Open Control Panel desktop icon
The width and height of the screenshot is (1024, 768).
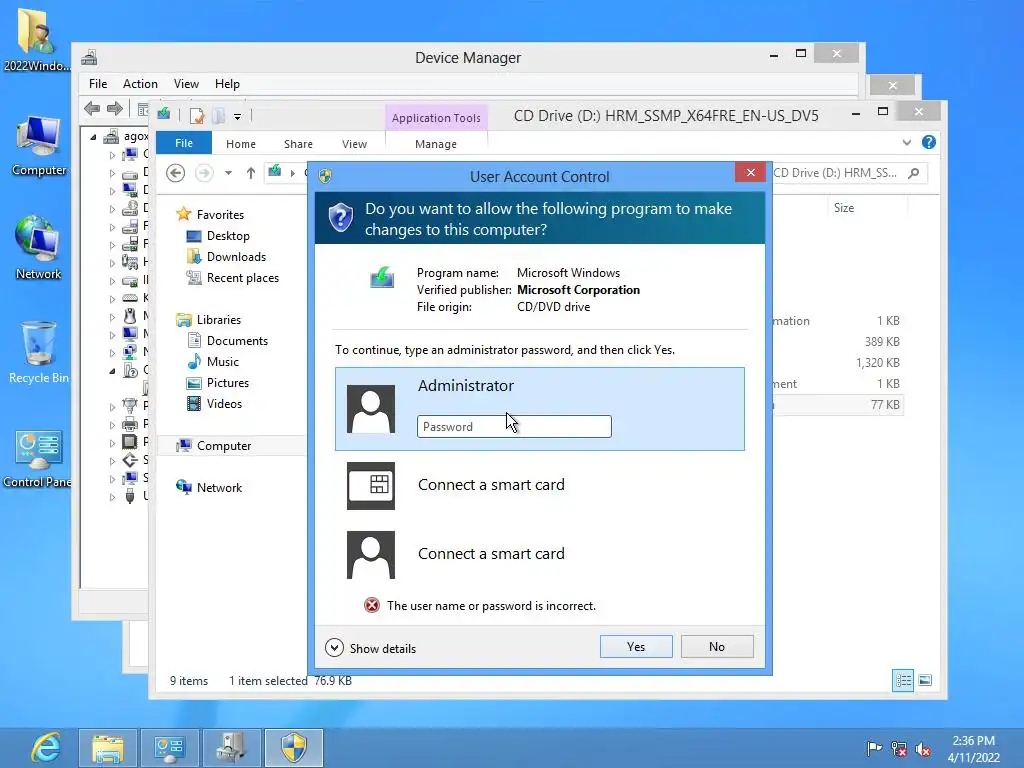(x=38, y=458)
